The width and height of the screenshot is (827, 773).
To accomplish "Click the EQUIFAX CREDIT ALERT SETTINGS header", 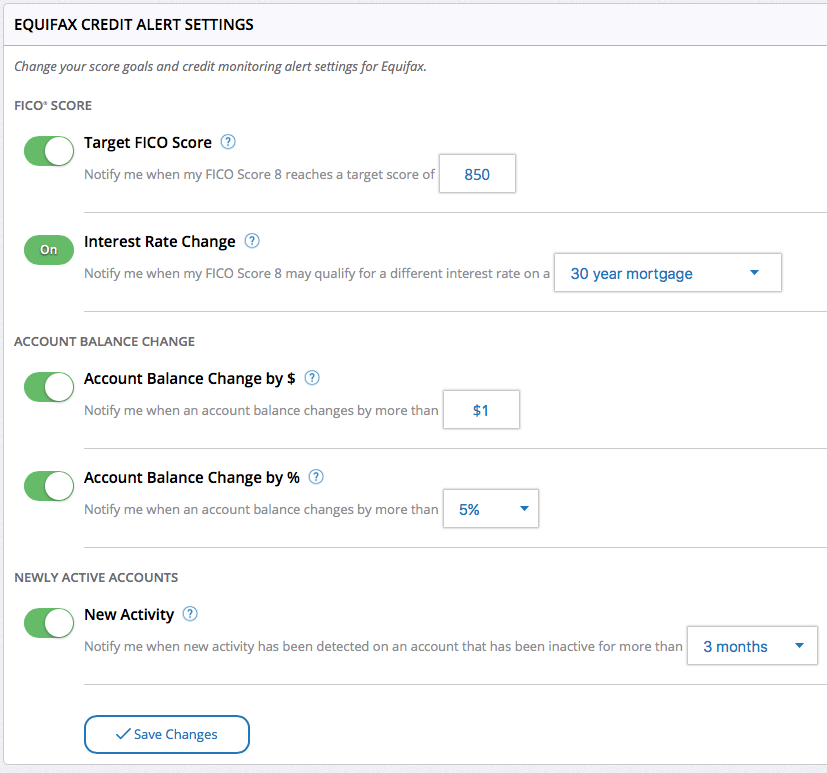I will click(132, 24).
